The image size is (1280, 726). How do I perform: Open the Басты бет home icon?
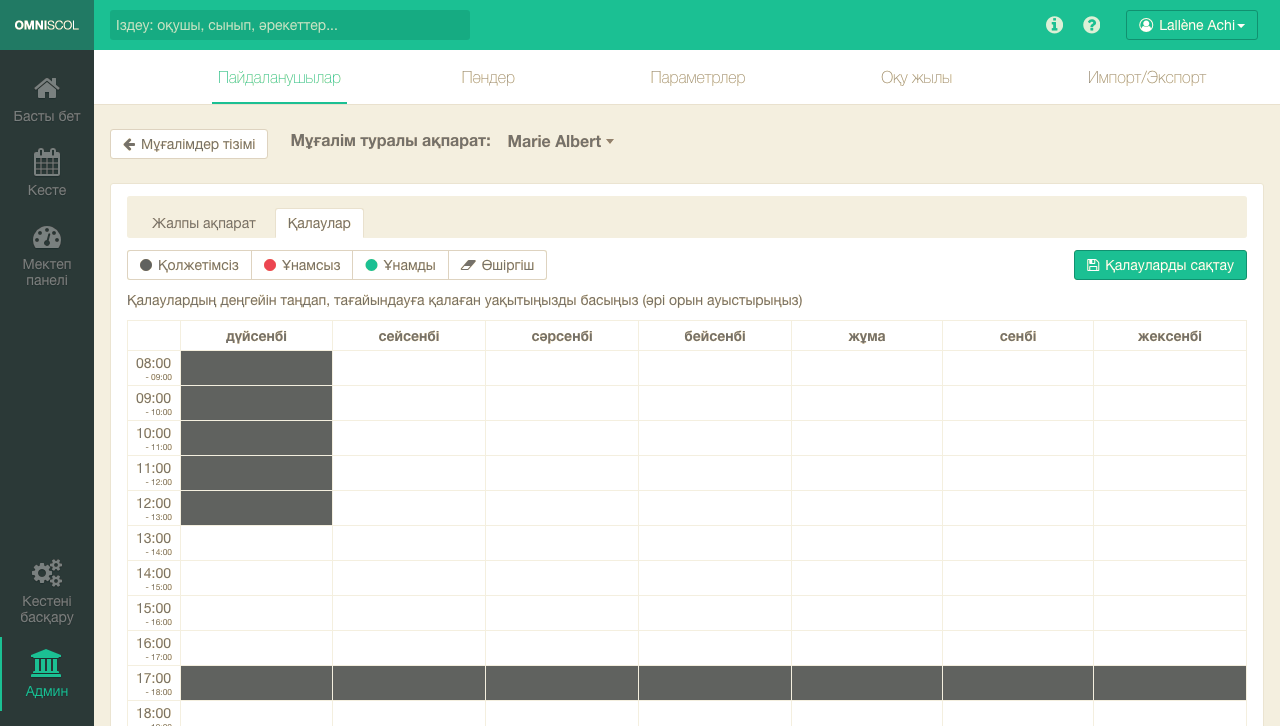pyautogui.click(x=47, y=89)
